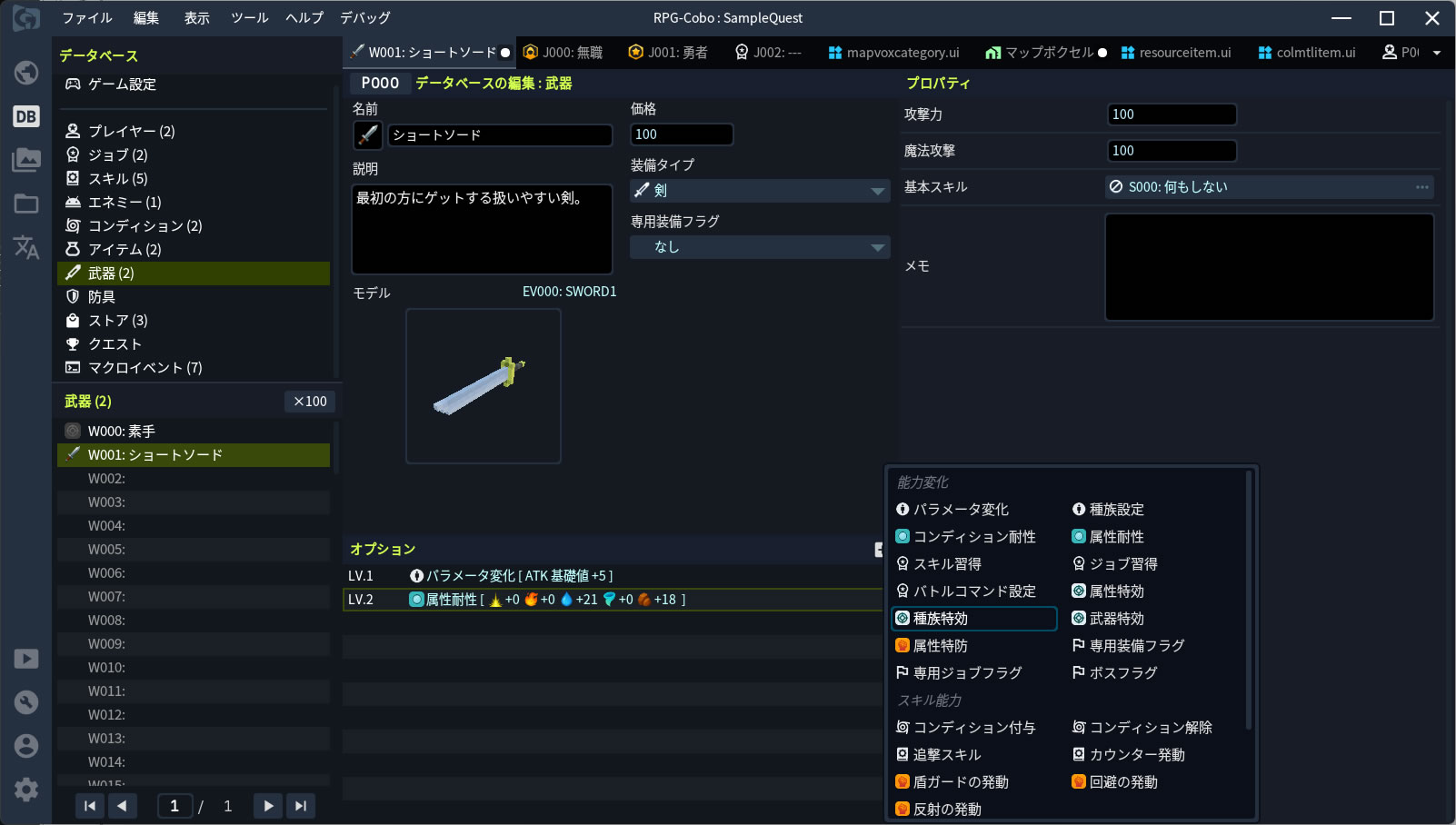This screenshot has height=825, width=1456.
Task: Open the globe icon in left sidebar
Action: pyautogui.click(x=26, y=73)
